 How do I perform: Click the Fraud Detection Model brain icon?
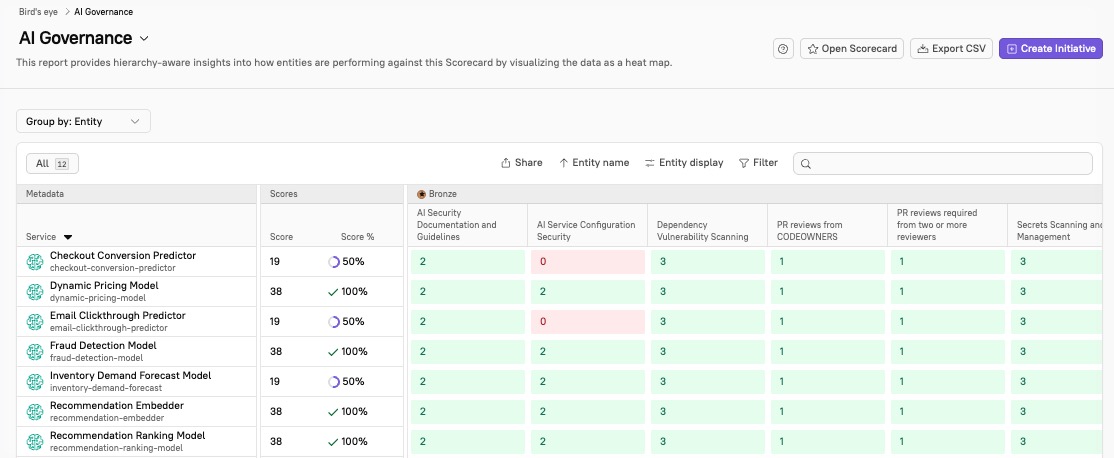(x=35, y=351)
